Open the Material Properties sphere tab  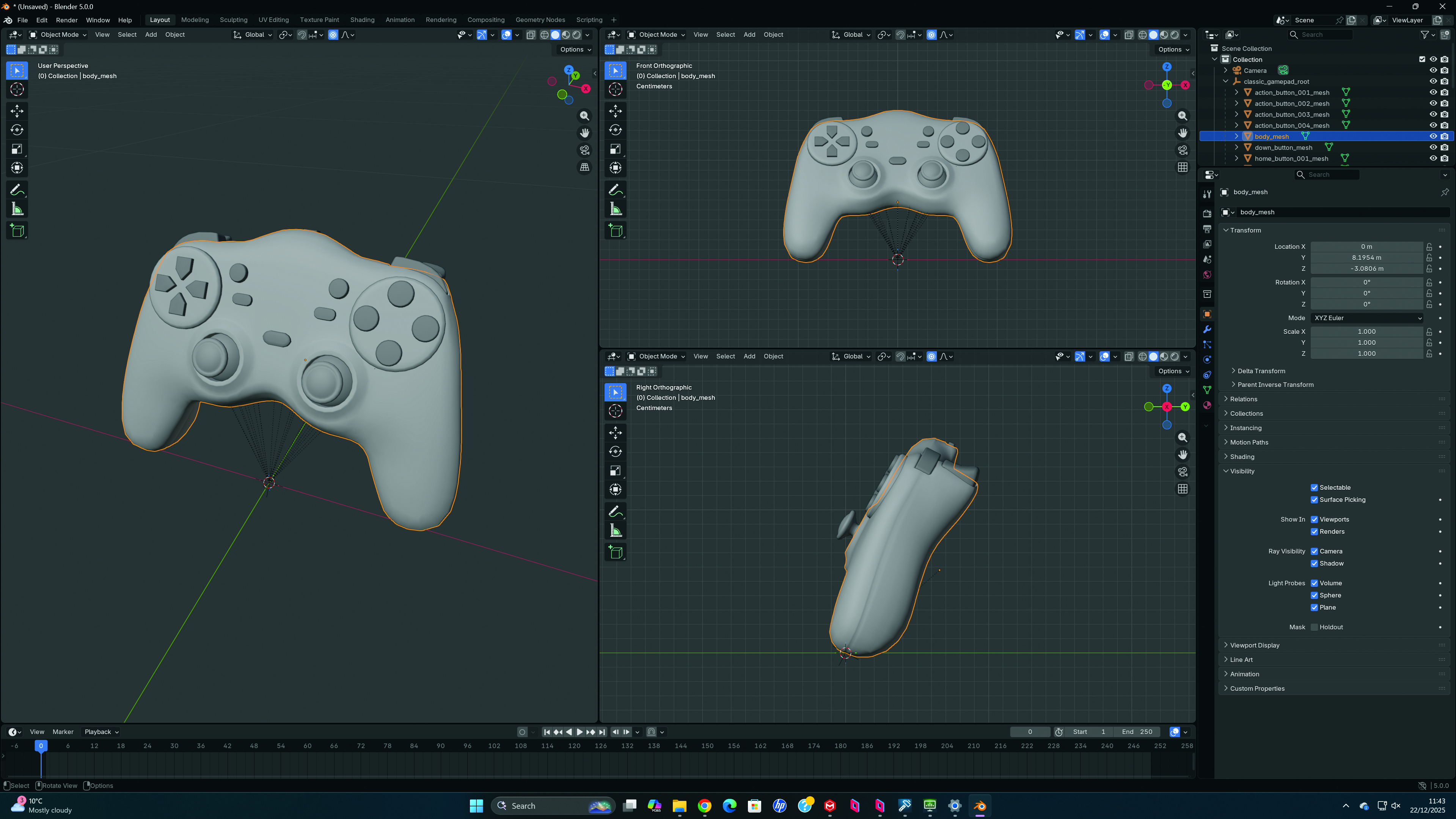(1207, 406)
